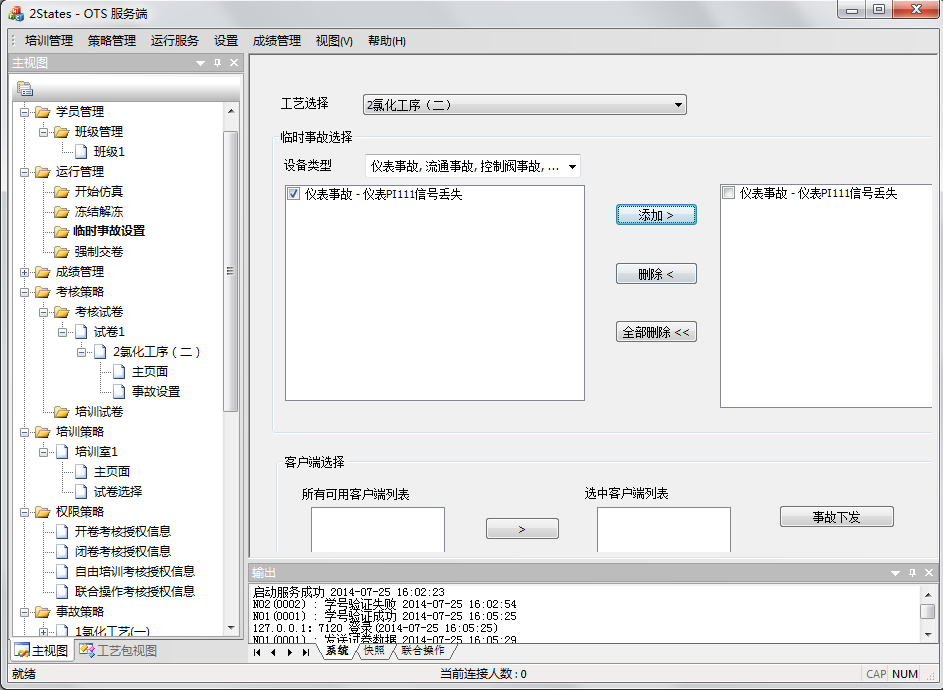
Task: Click the folder icon beside 开始仿真
Action: (x=61, y=192)
